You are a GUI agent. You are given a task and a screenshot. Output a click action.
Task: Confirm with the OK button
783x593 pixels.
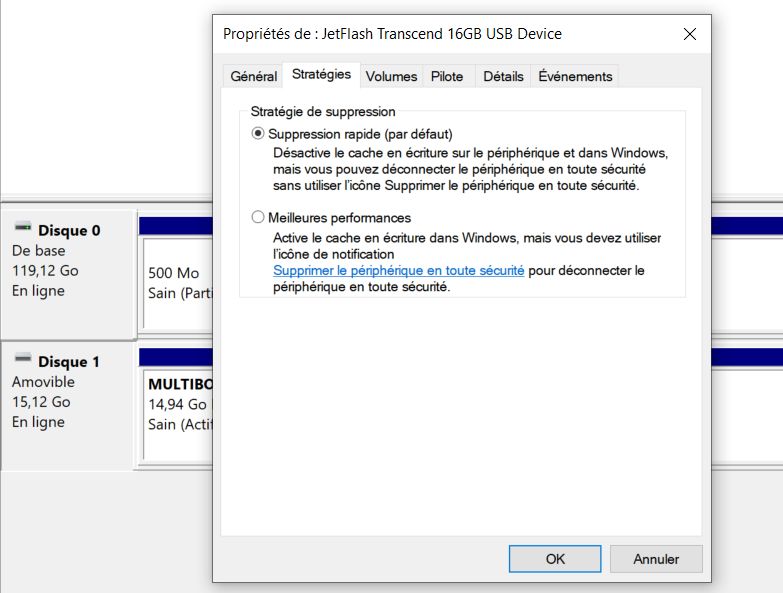point(555,559)
